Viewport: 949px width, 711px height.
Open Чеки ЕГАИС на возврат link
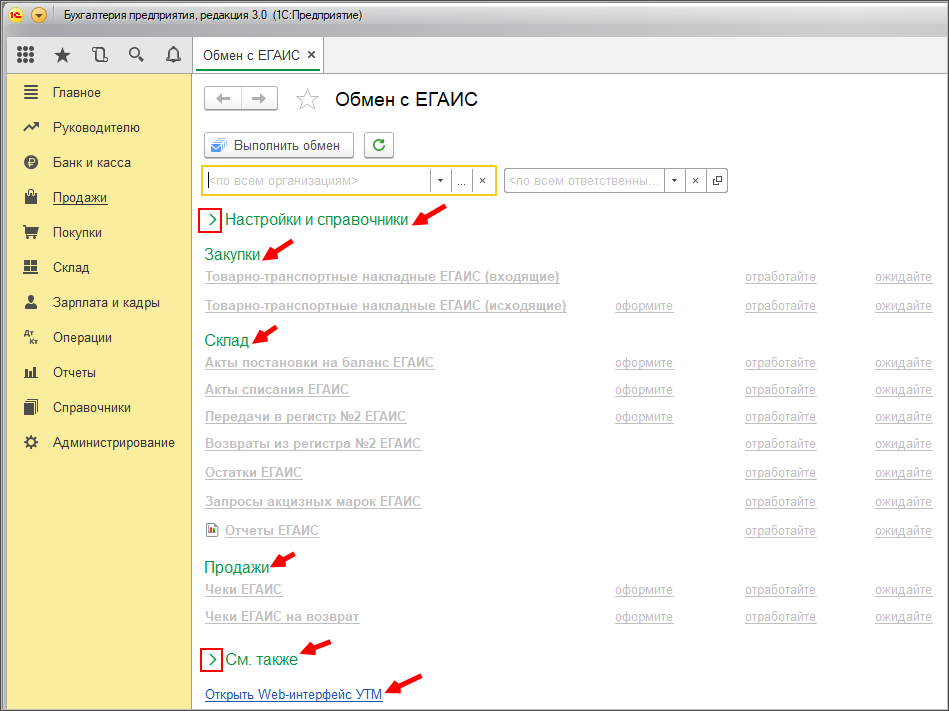click(x=282, y=617)
